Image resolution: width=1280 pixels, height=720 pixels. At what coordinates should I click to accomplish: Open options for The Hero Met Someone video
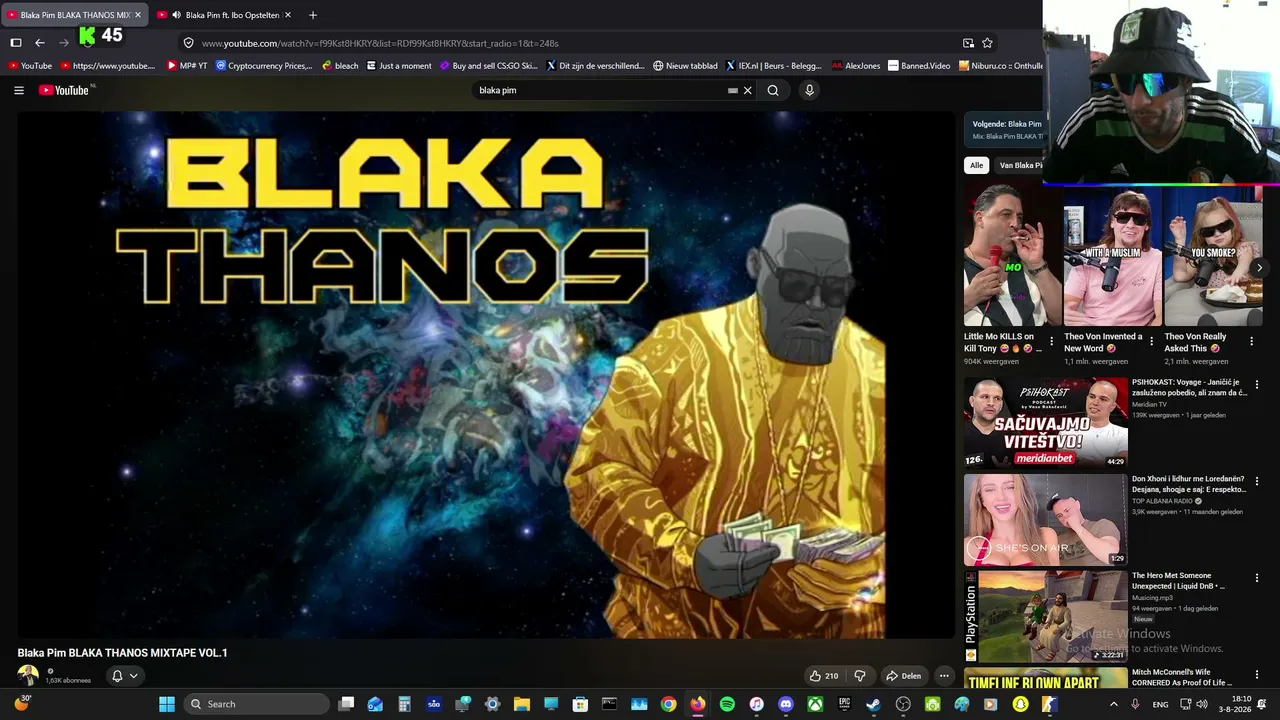click(1257, 579)
